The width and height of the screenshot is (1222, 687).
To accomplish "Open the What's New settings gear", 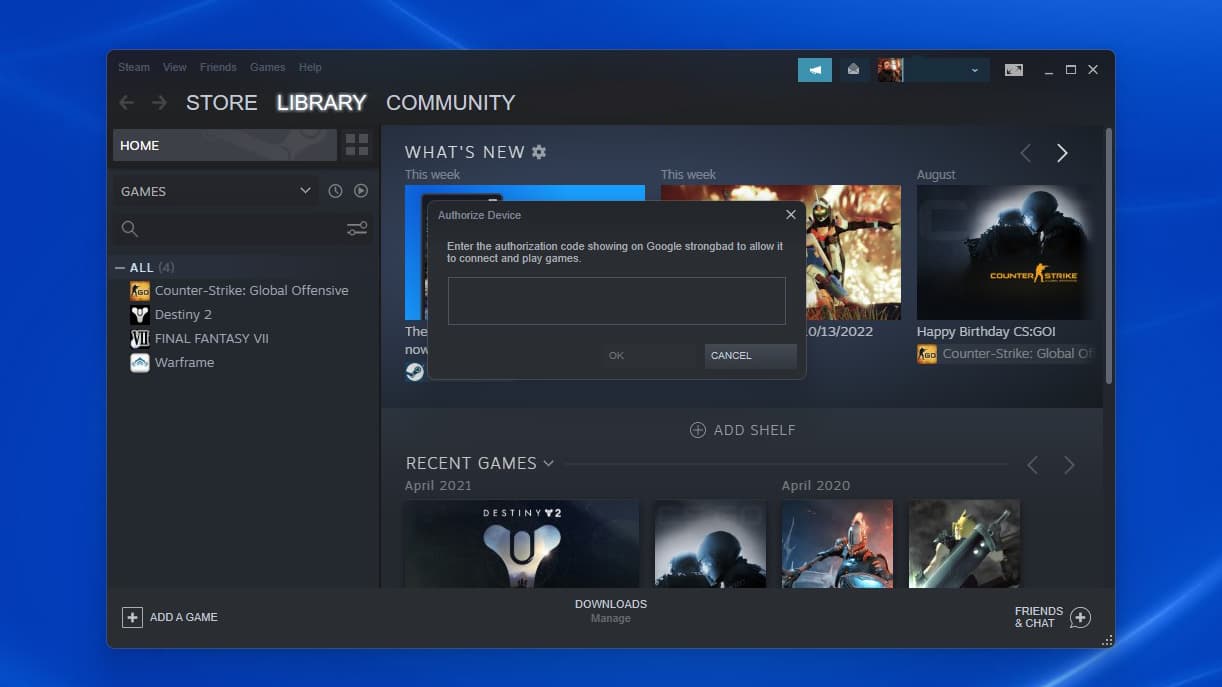I will click(x=539, y=152).
